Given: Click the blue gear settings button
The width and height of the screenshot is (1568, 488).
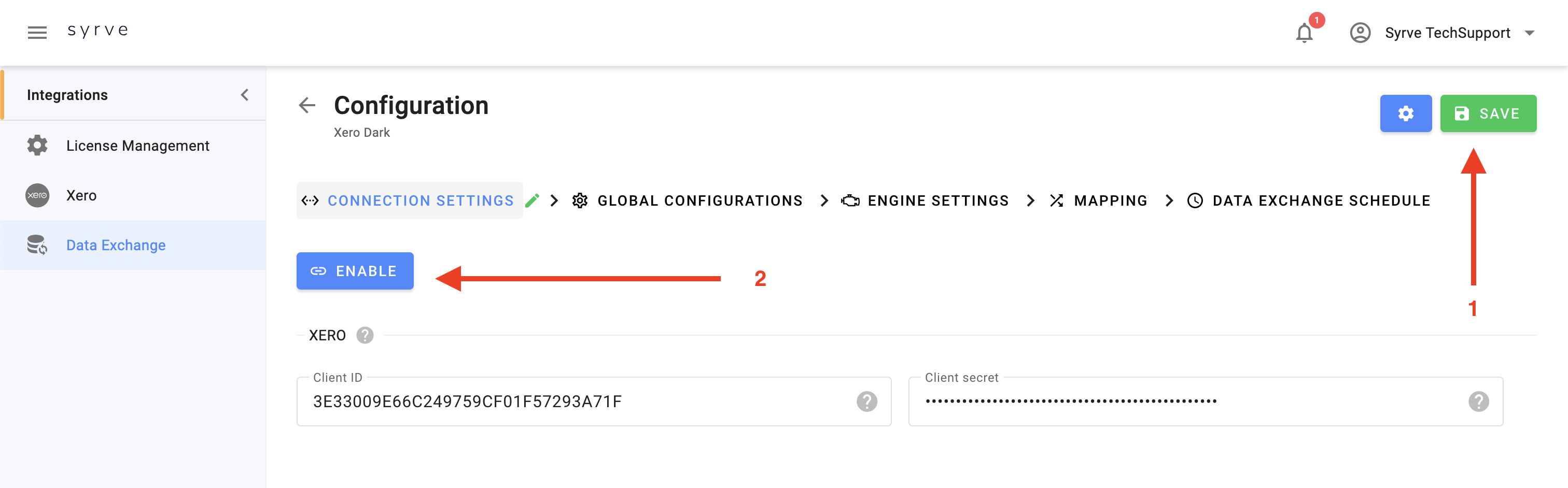Looking at the screenshot, I should click(1406, 114).
